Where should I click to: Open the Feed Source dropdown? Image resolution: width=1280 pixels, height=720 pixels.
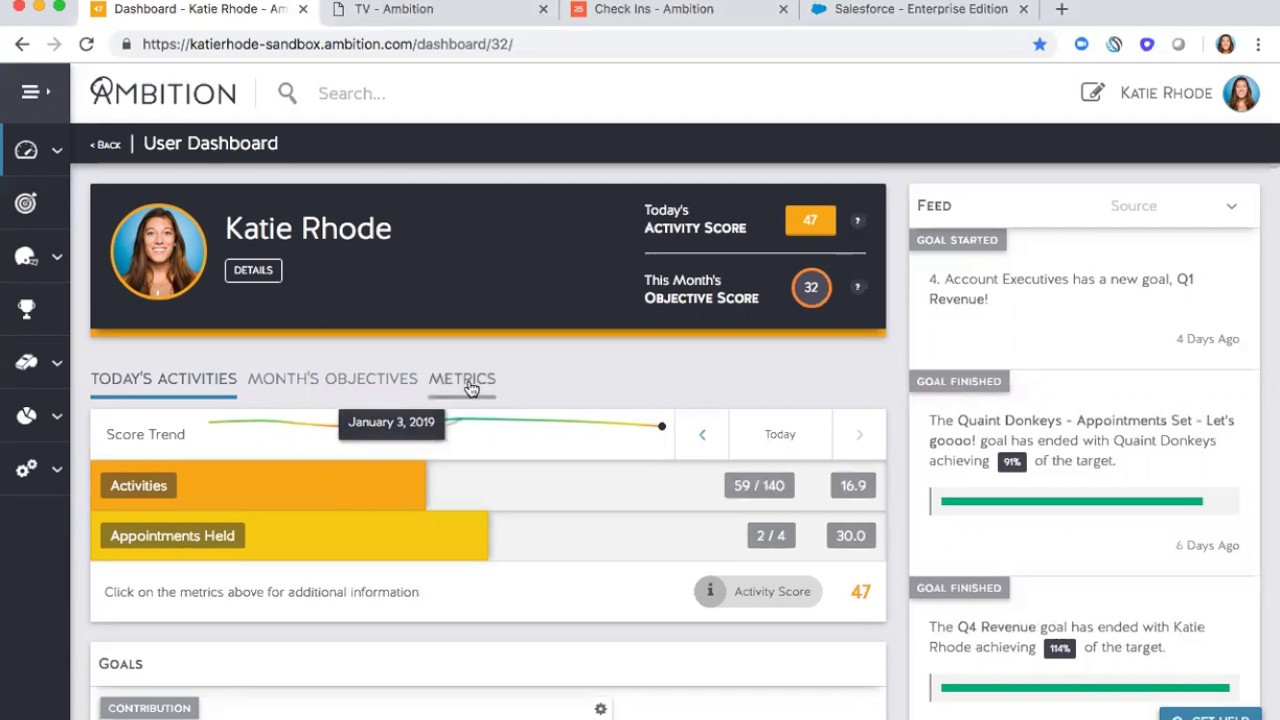[x=1173, y=206]
